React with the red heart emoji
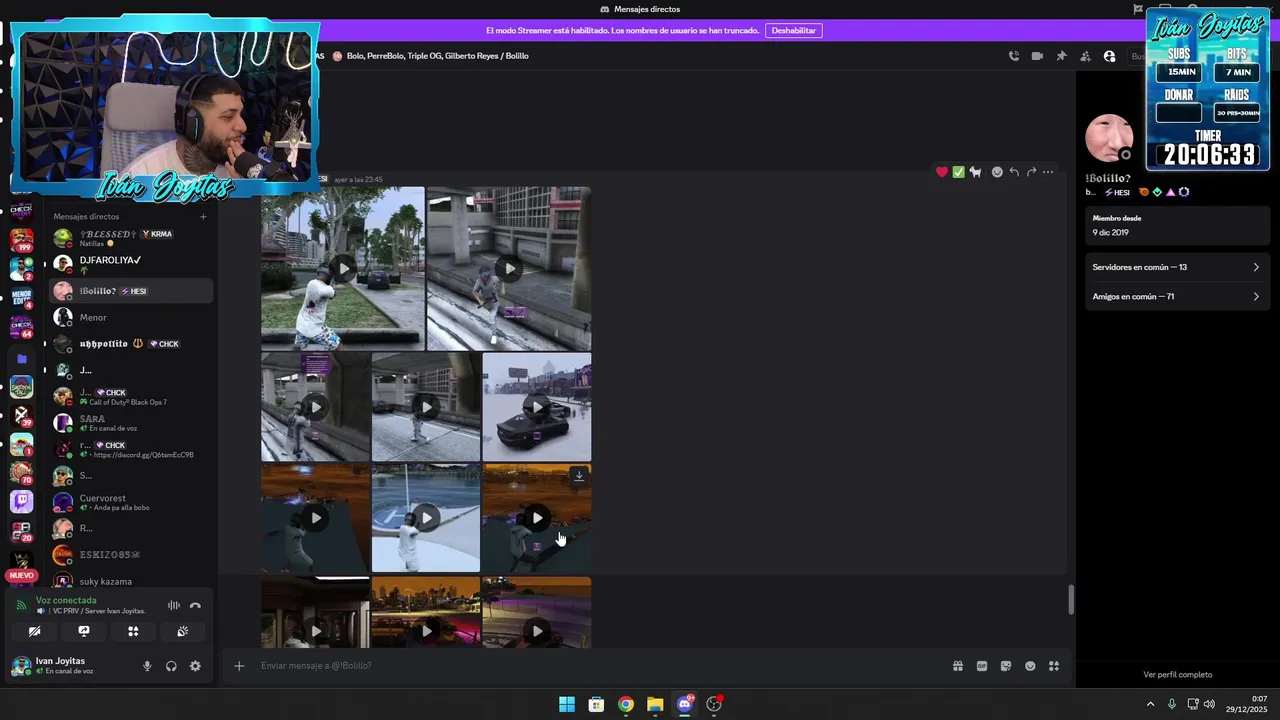This screenshot has width=1280, height=720. click(942, 172)
